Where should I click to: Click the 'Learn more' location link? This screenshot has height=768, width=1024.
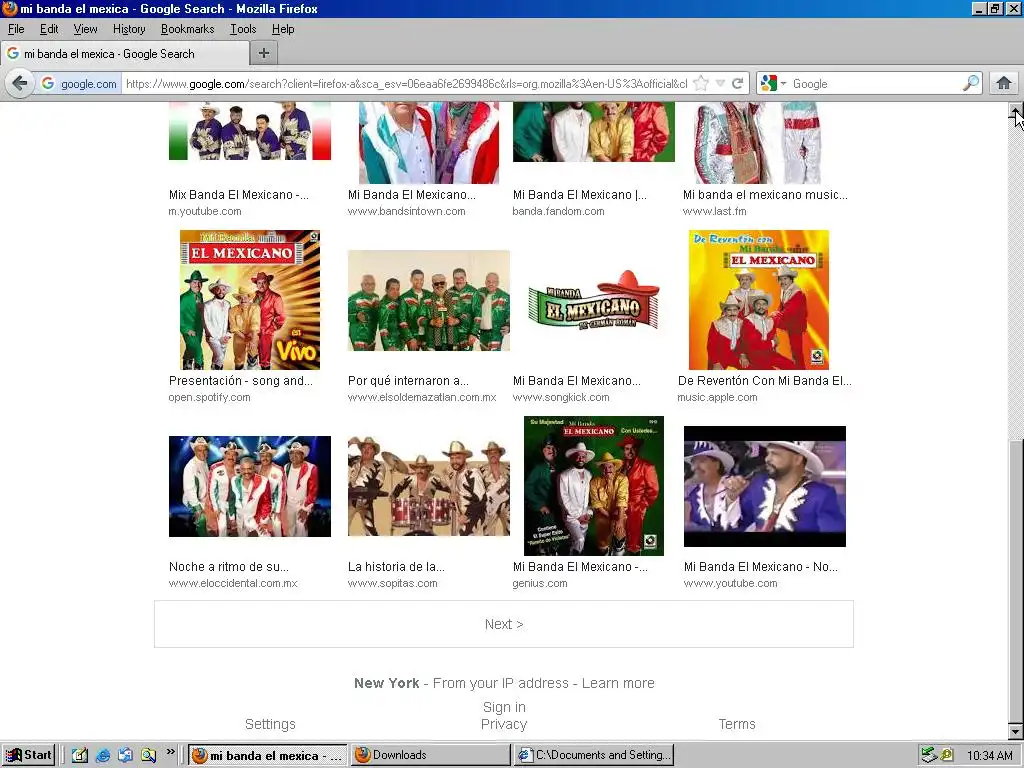(x=618, y=683)
